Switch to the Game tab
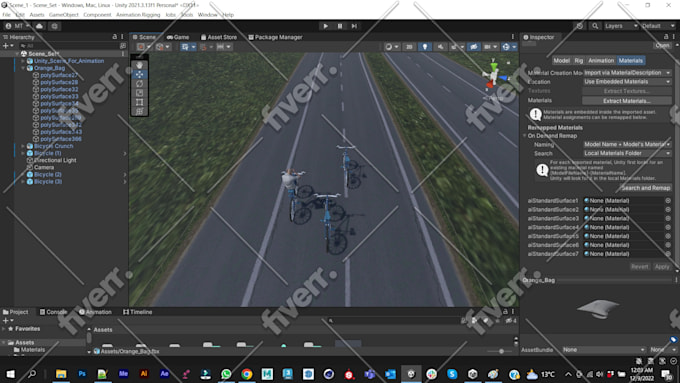680x383 pixels. point(178,37)
